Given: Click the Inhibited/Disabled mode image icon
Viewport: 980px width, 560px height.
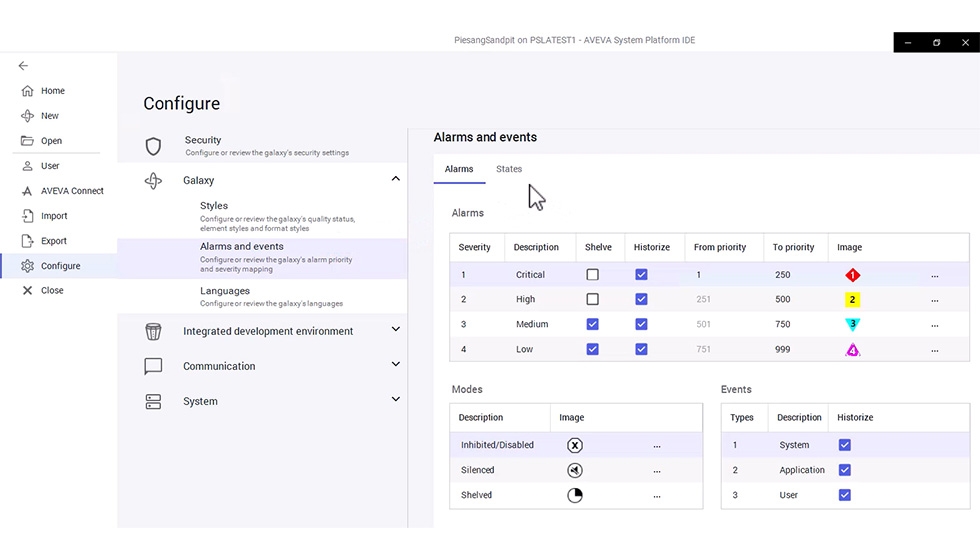Looking at the screenshot, I should (574, 445).
